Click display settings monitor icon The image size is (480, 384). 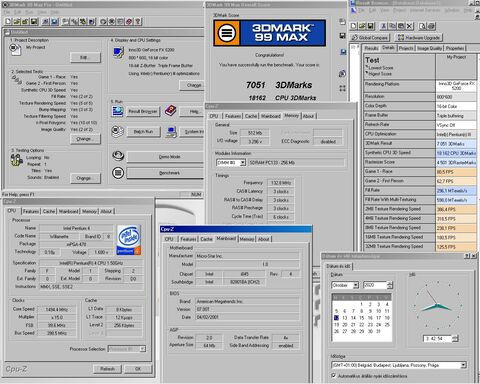pos(118,53)
